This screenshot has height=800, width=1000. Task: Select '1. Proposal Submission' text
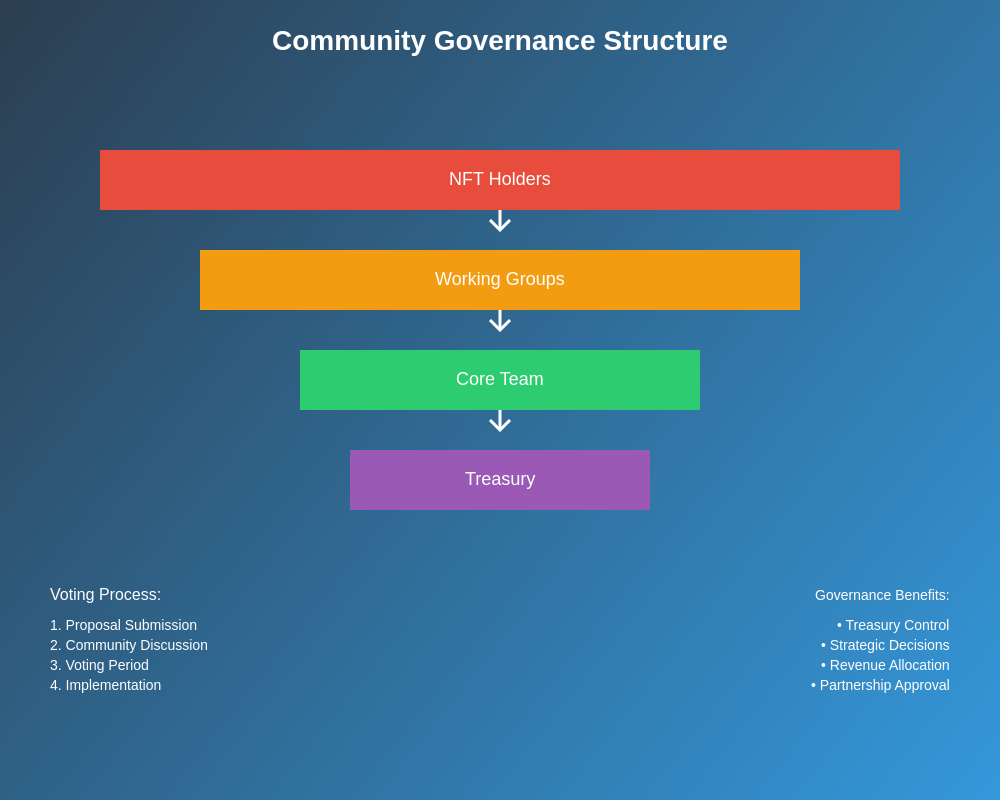coord(124,625)
